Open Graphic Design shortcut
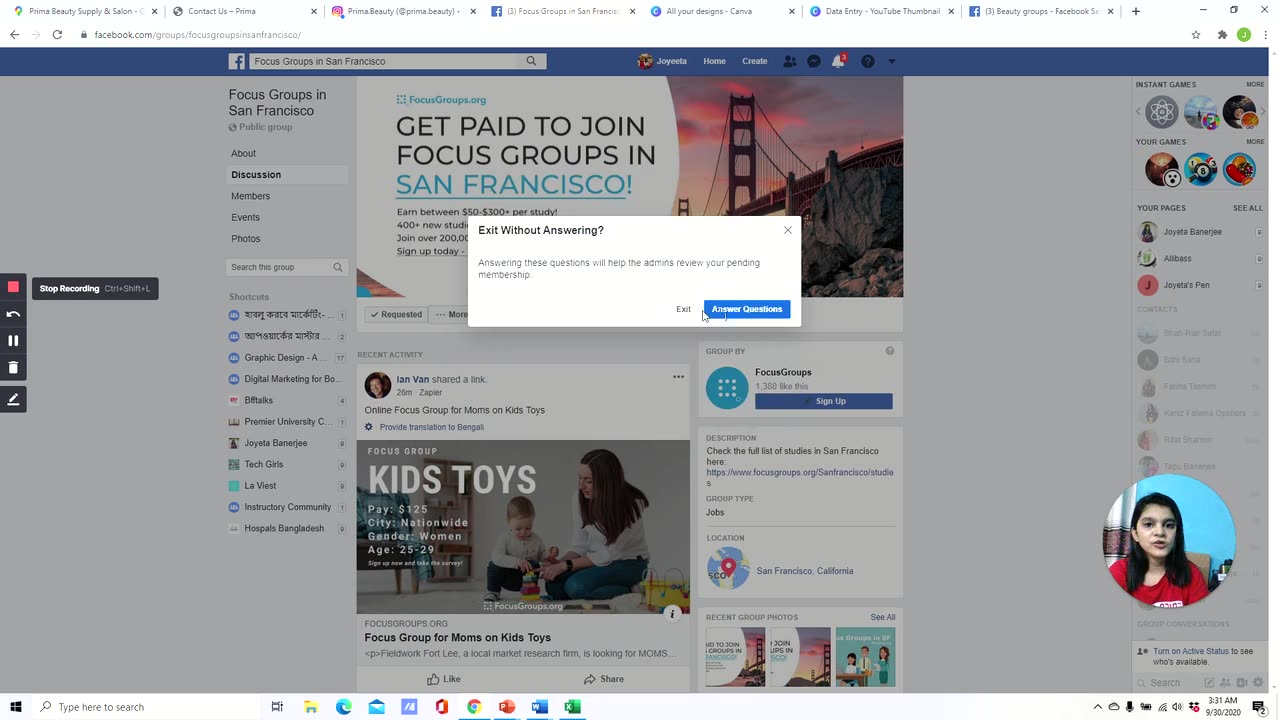Viewport: 1280px width, 720px height. coord(287,358)
